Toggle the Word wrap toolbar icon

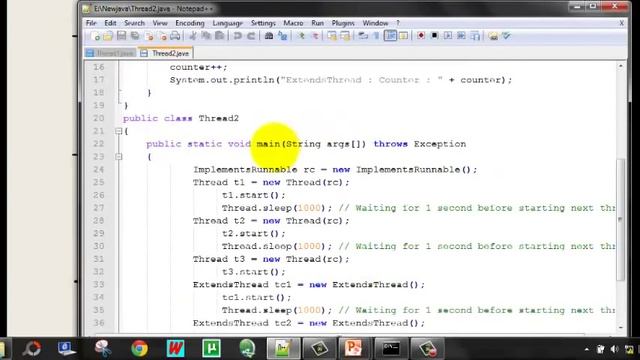363,36
